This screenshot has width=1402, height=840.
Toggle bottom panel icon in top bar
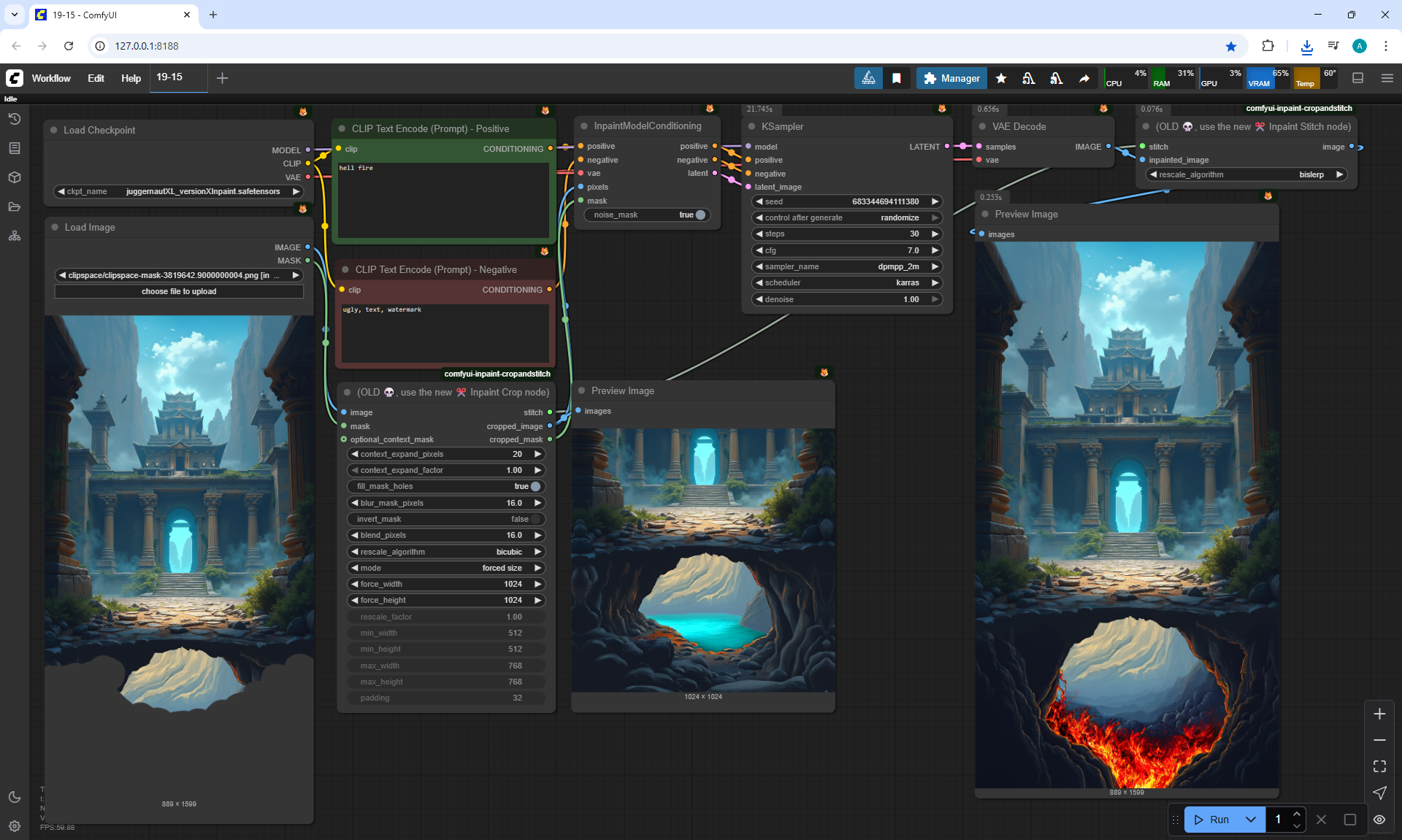1358,78
